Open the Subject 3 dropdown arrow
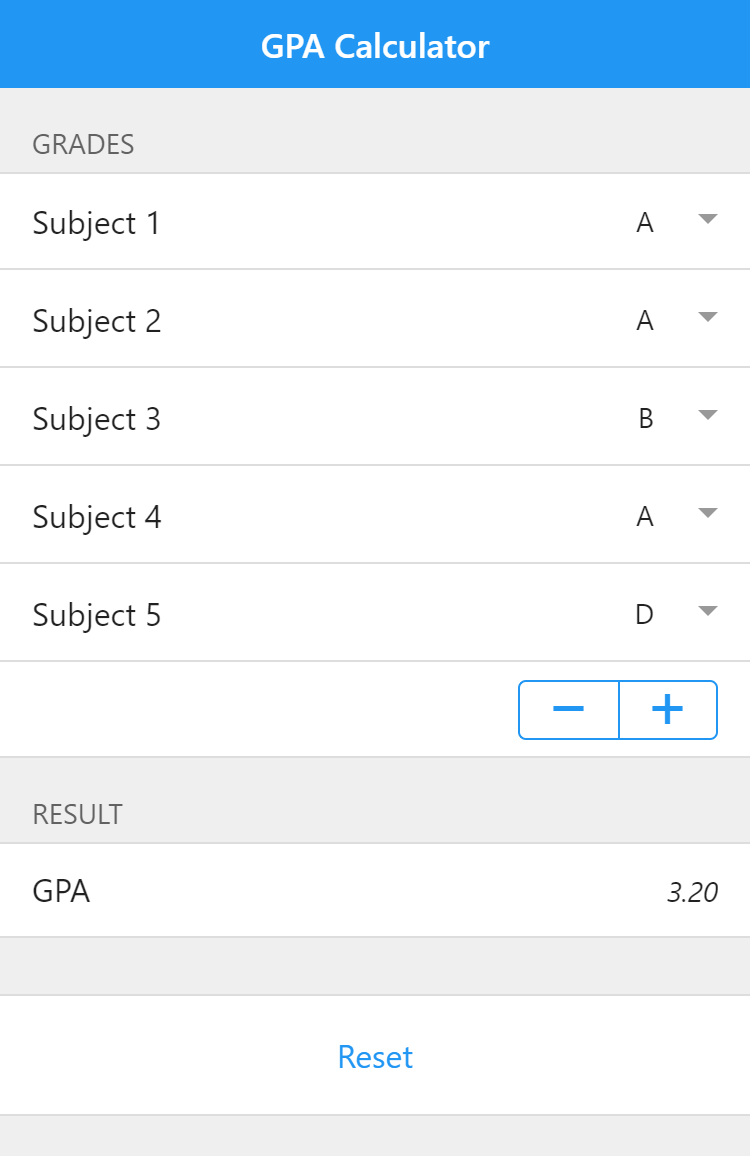 (708, 415)
